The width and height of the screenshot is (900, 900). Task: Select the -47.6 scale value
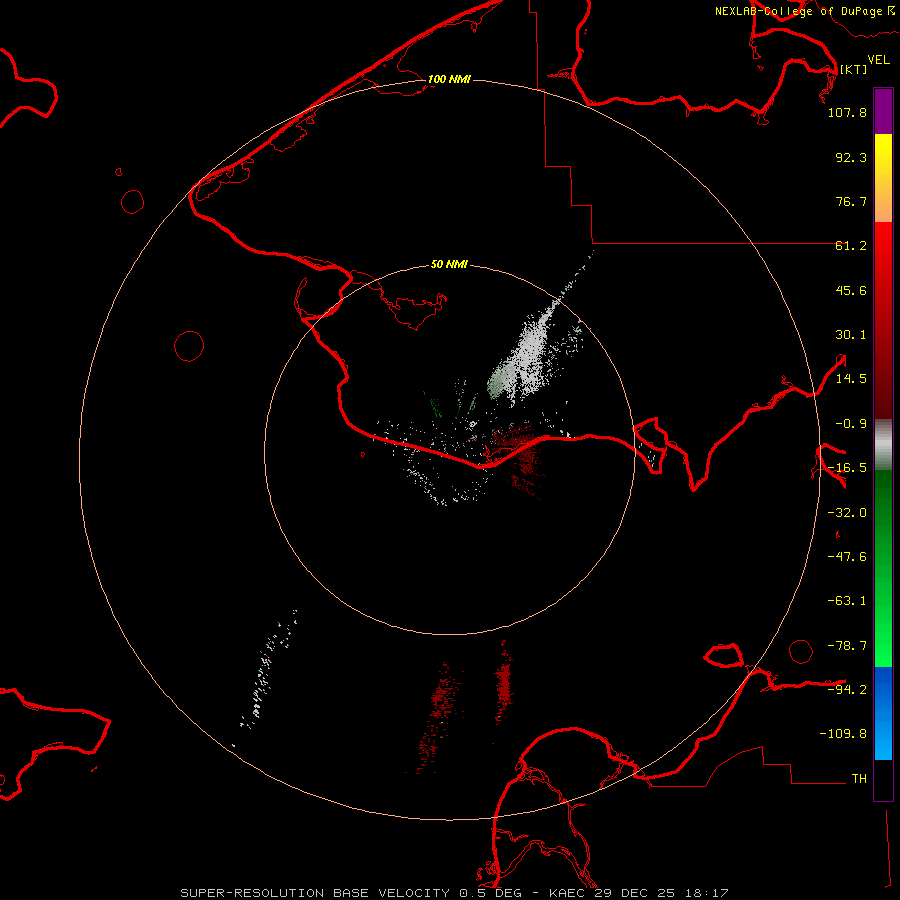point(847,557)
